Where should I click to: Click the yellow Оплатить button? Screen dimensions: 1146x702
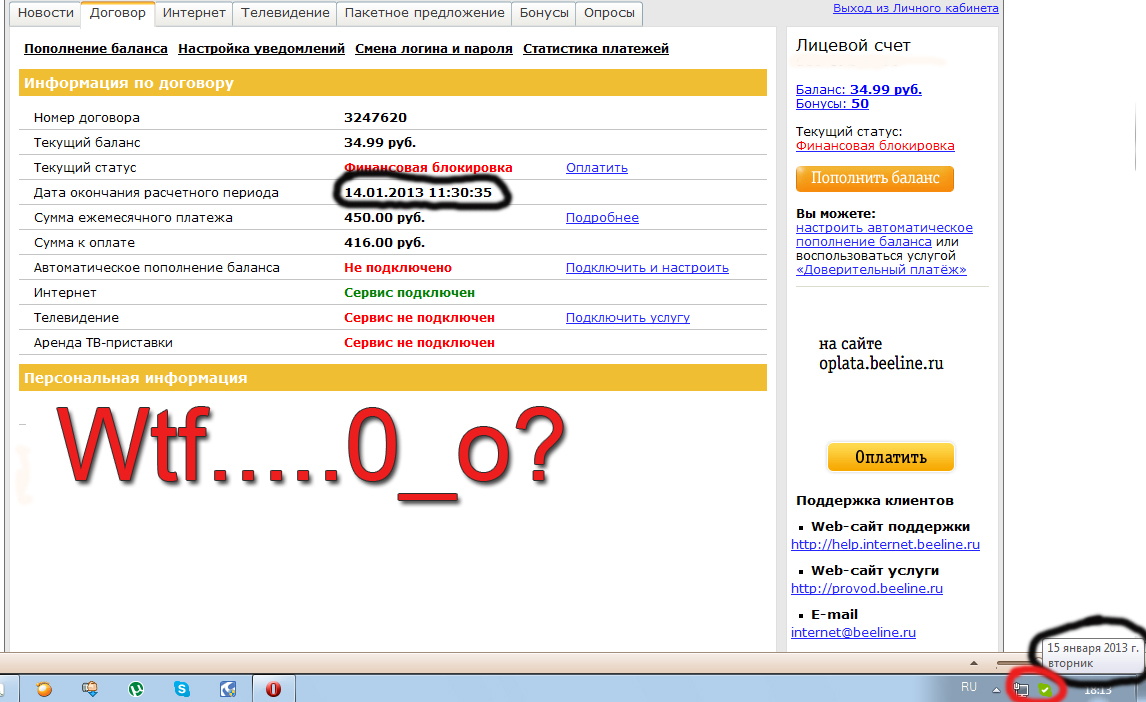[890, 457]
